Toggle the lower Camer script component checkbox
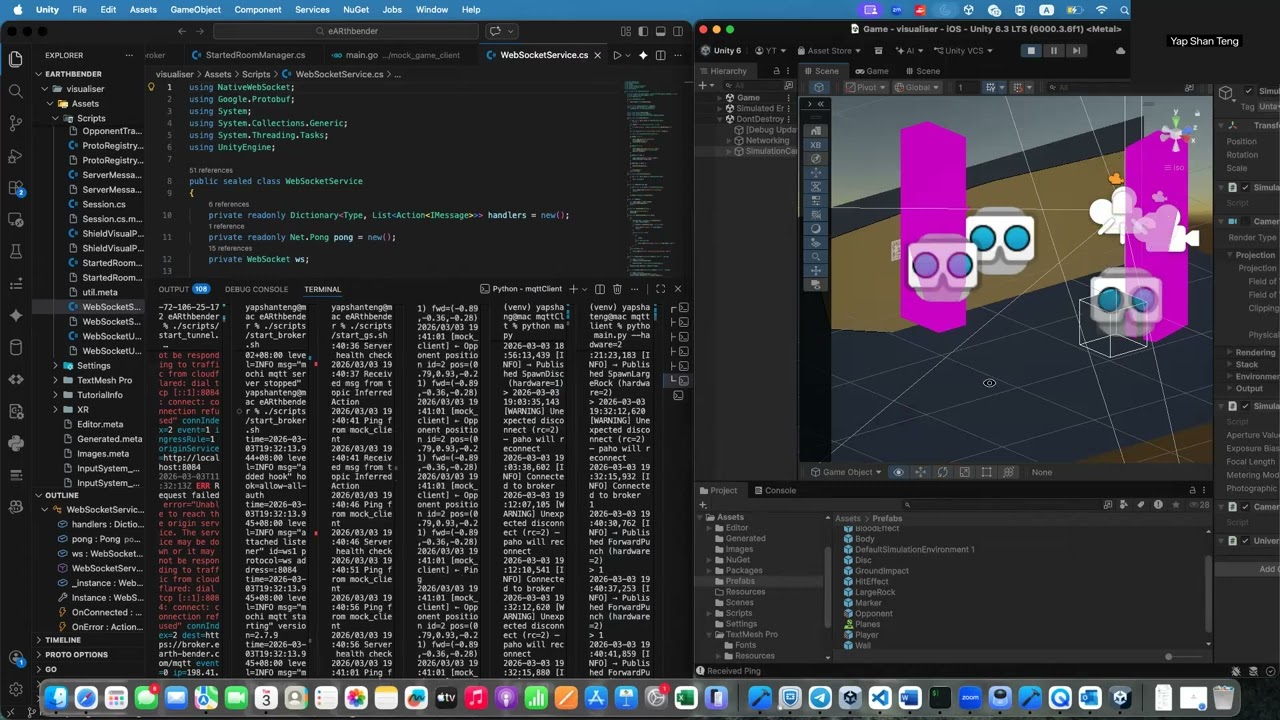The width and height of the screenshot is (1280, 720). click(x=1245, y=507)
